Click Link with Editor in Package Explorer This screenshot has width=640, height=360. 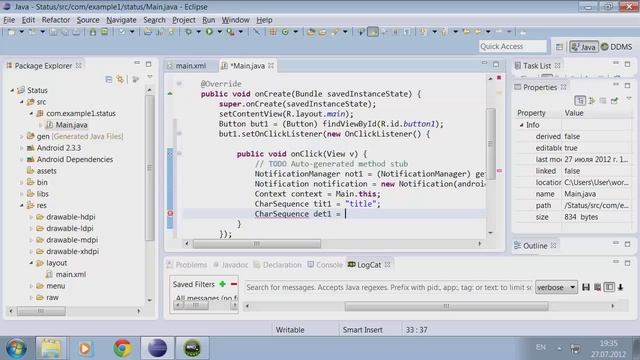tap(120, 79)
